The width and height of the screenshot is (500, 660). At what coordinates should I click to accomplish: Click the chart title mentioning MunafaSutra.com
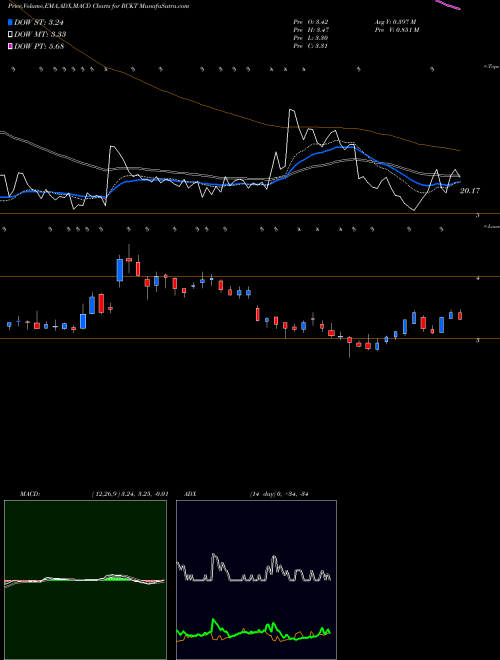(x=98, y=6)
